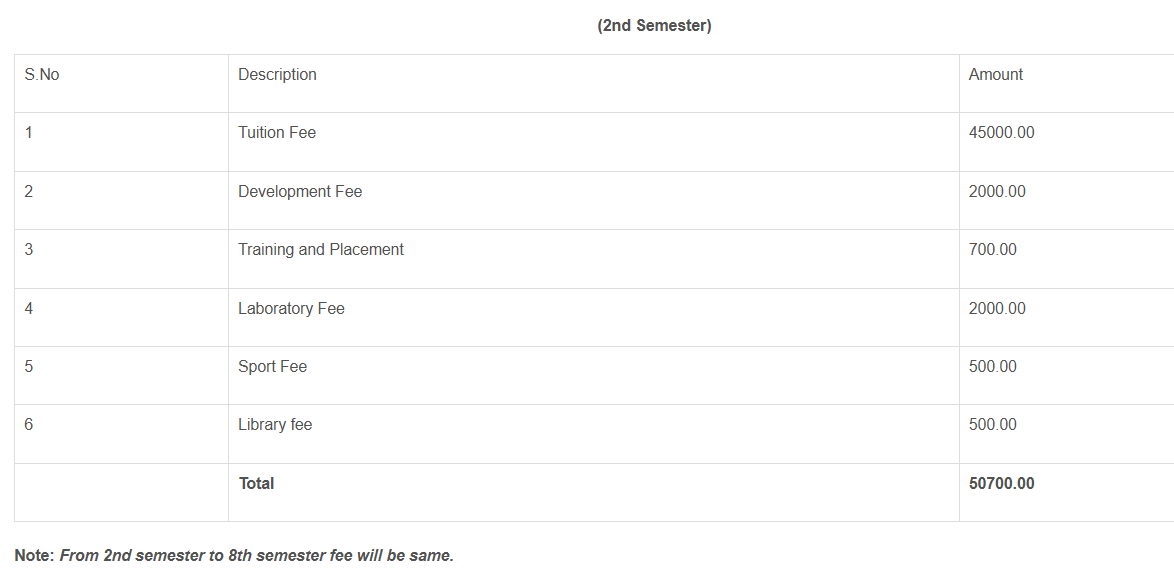1174x574 pixels.
Task: Click the "Tuition Fee" description cell
Action: [277, 133]
